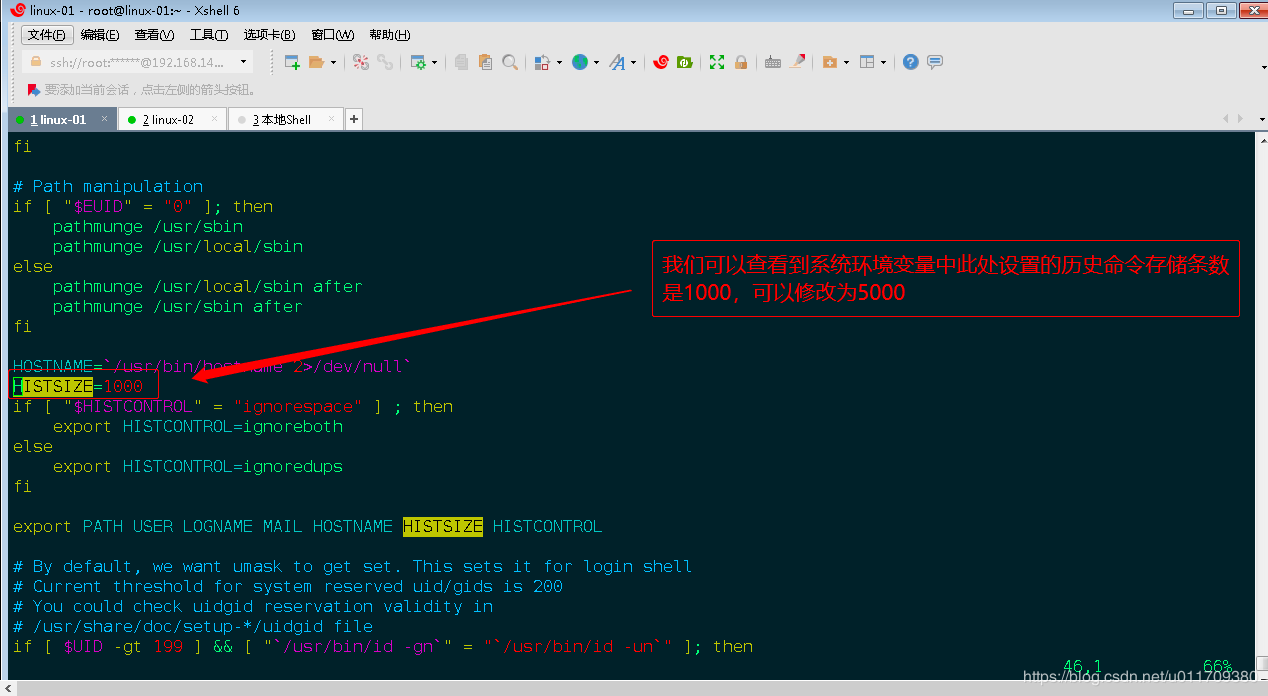
Task: Click the window Layout icon
Action: click(867, 62)
